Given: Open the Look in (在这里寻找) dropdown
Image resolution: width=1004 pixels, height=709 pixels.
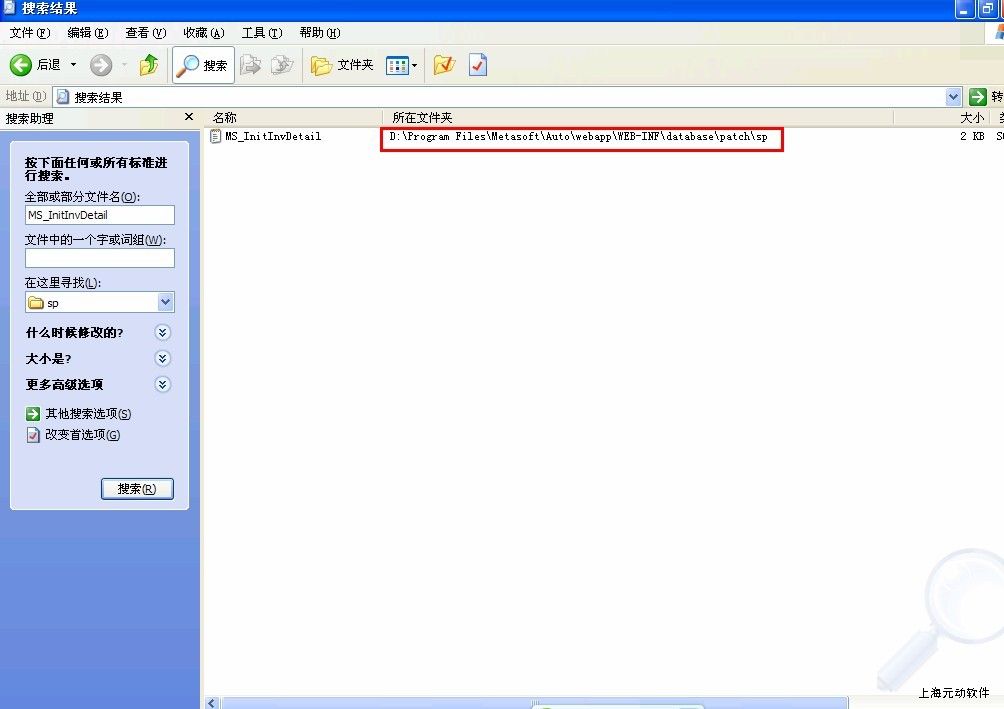Looking at the screenshot, I should click(166, 302).
